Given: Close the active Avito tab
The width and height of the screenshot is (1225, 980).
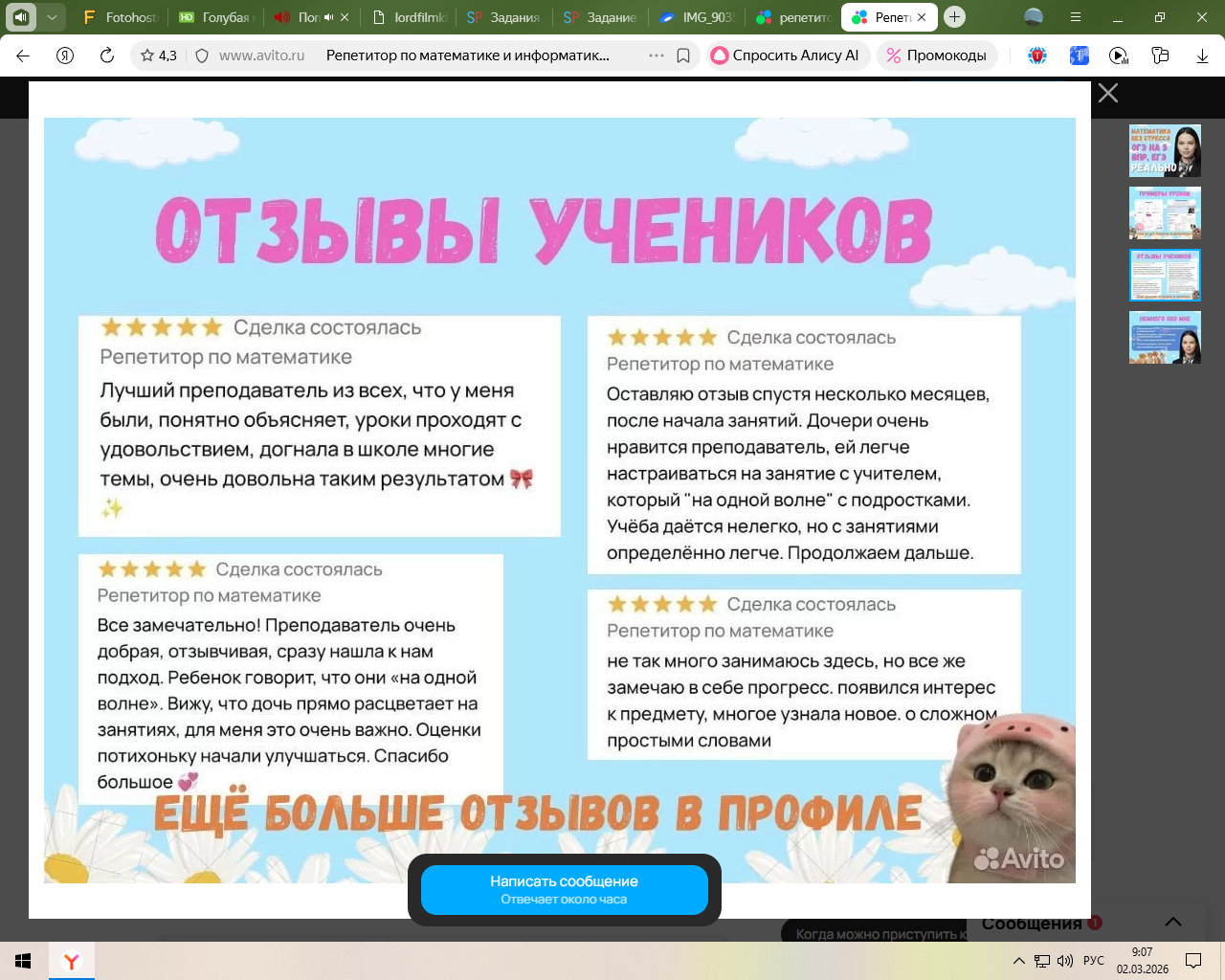Looking at the screenshot, I should 922,17.
